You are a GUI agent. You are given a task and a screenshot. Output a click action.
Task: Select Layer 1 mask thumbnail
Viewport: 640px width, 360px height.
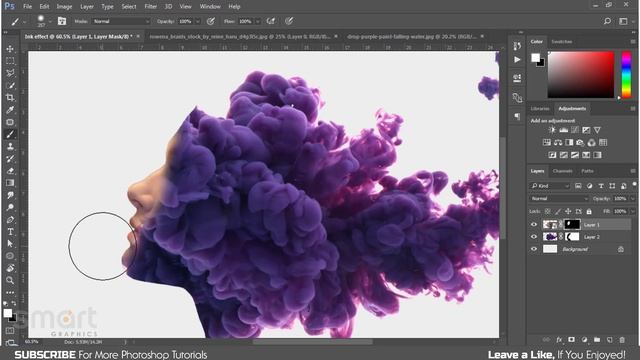click(x=572, y=224)
